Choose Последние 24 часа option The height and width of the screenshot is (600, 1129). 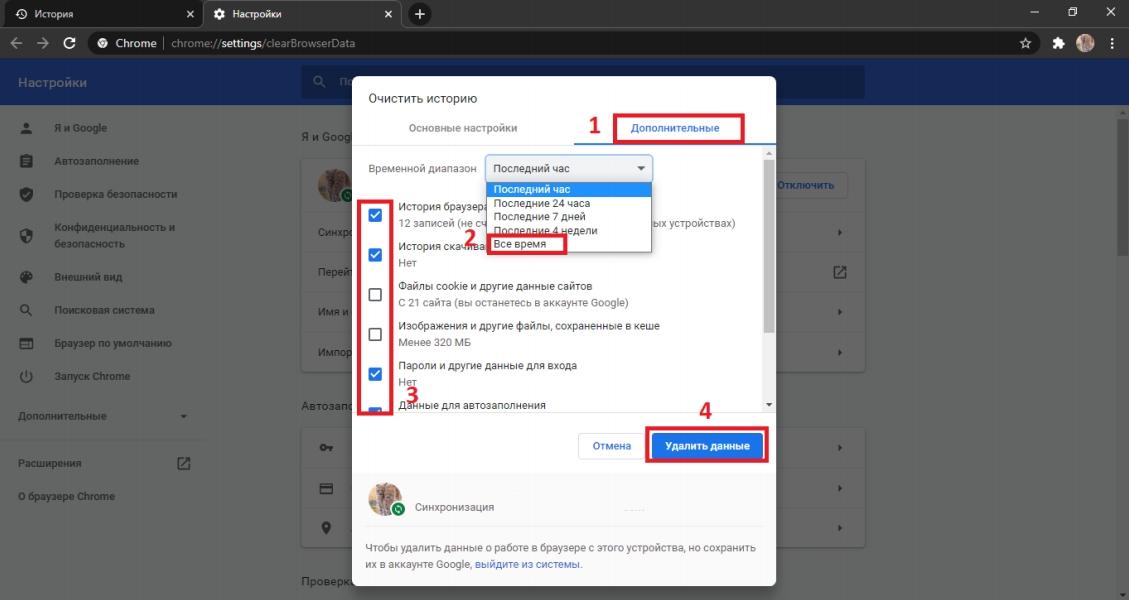pos(569,203)
